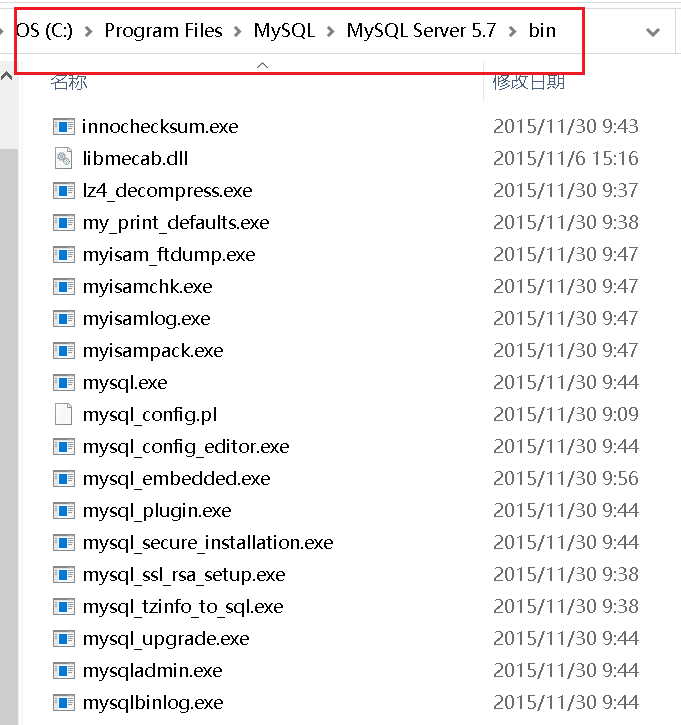Go to the MySQL folder breadcrumb
Image resolution: width=681 pixels, height=725 pixels.
click(x=284, y=31)
